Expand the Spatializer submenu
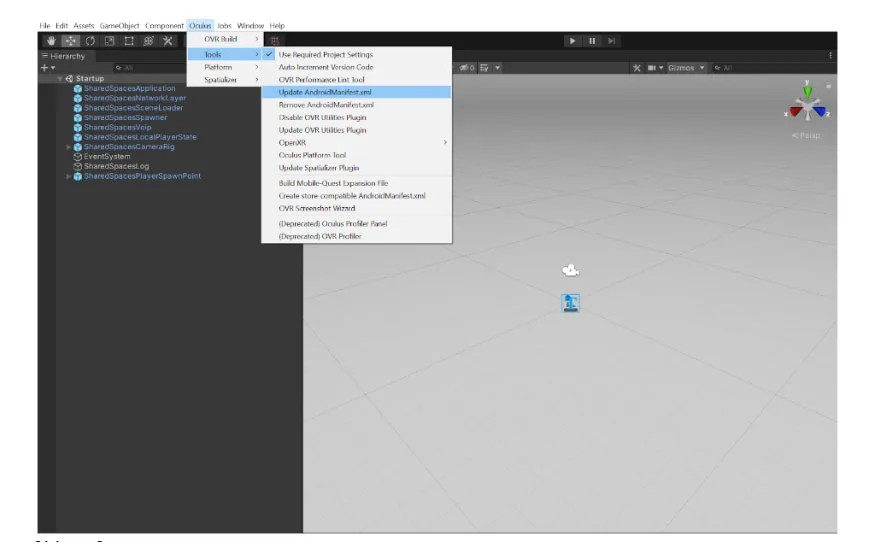The image size is (871, 551). 224,80
